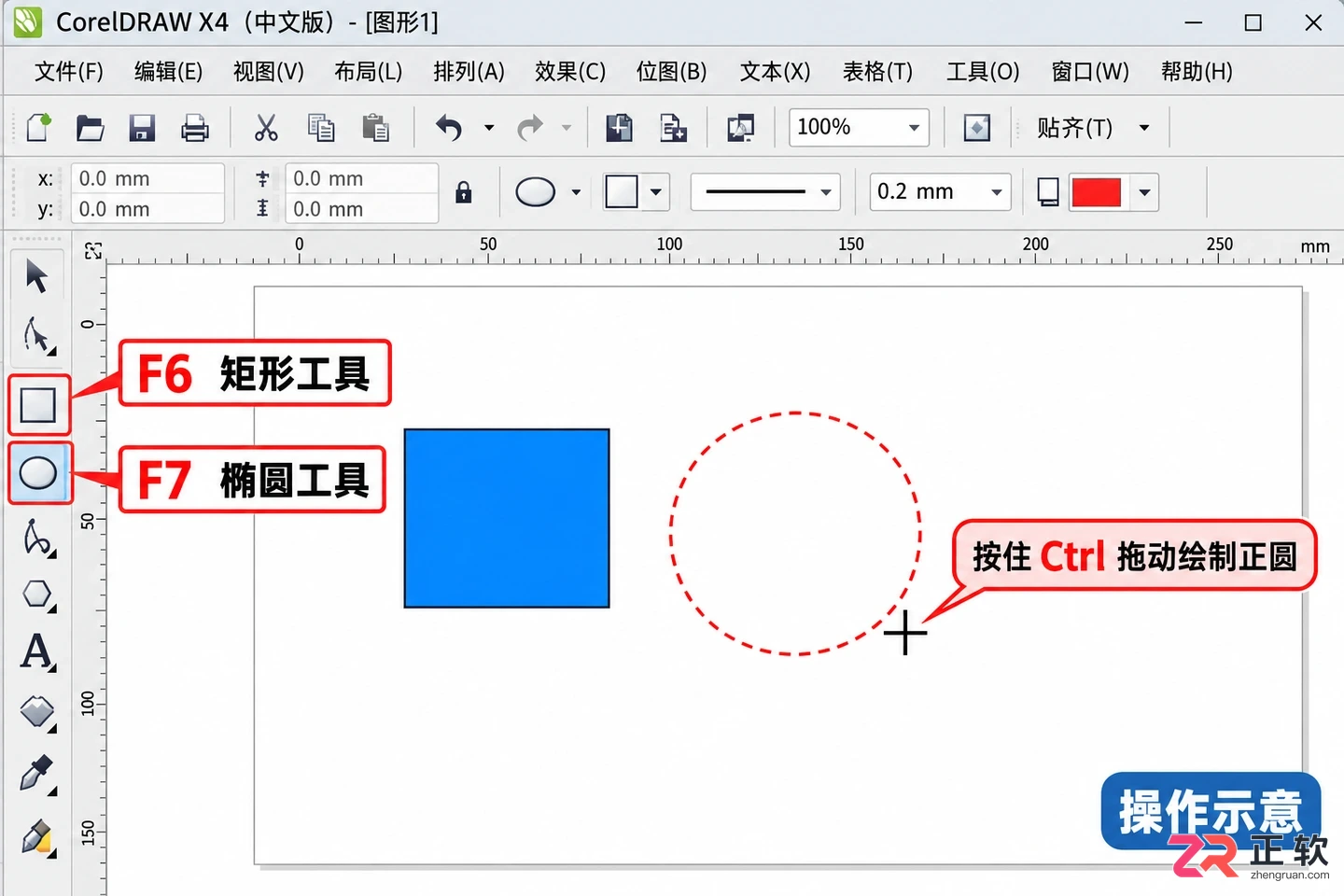Open the 100% zoom level dropdown
Image resolution: width=1344 pixels, height=896 pixels.
pyautogui.click(x=914, y=128)
